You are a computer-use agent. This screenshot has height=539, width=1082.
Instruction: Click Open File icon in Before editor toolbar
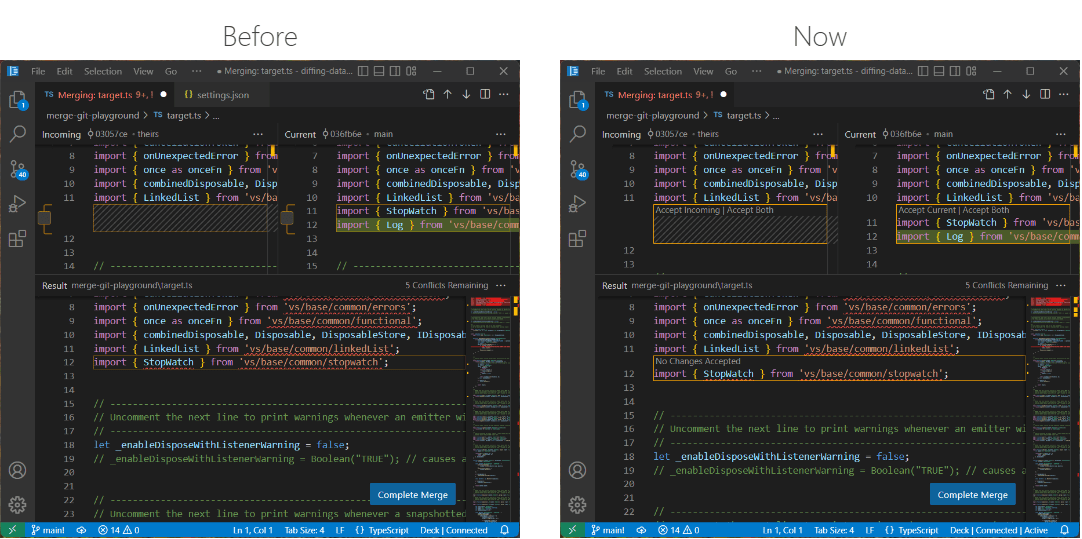tap(429, 95)
